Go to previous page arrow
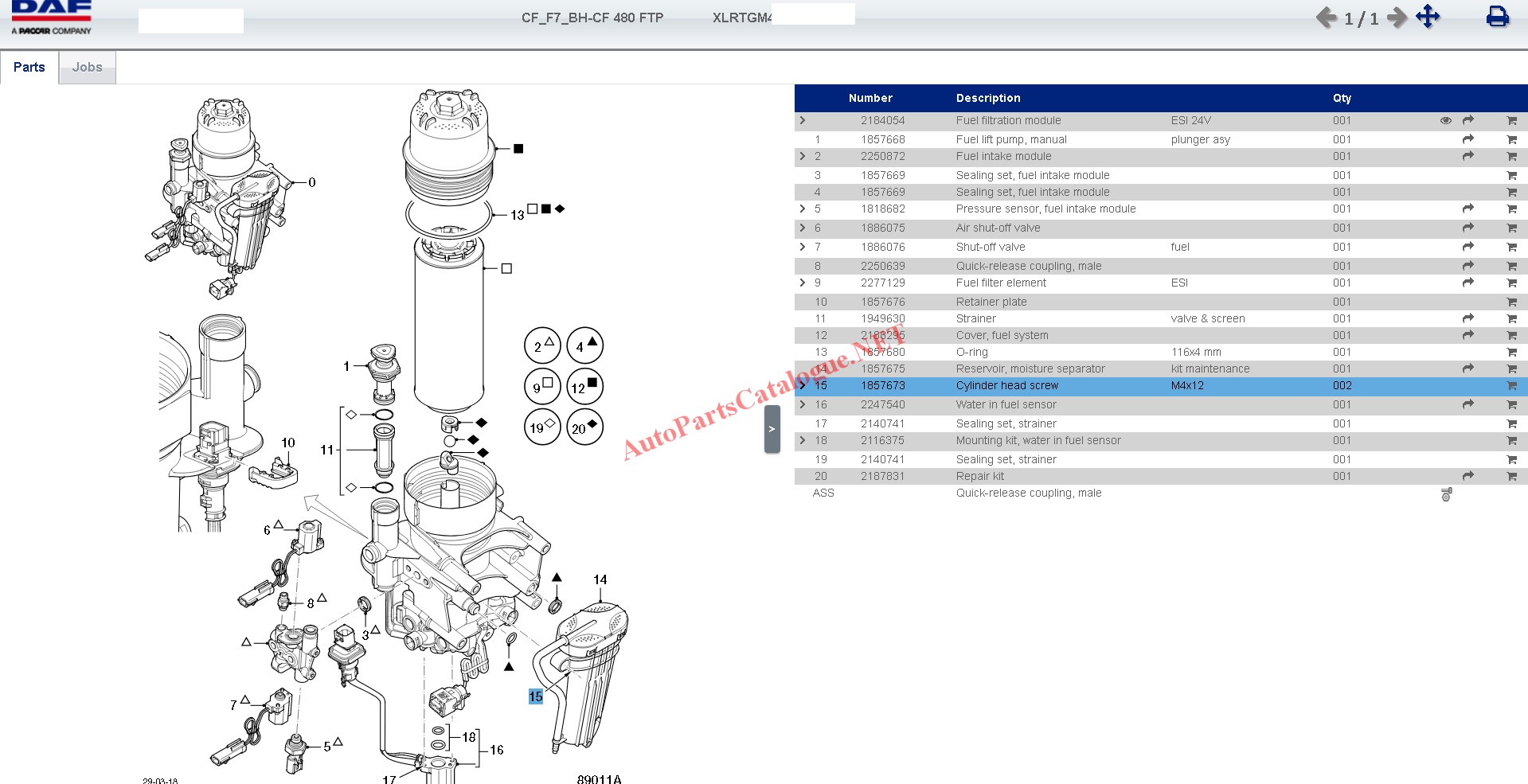1528x784 pixels. [1326, 18]
